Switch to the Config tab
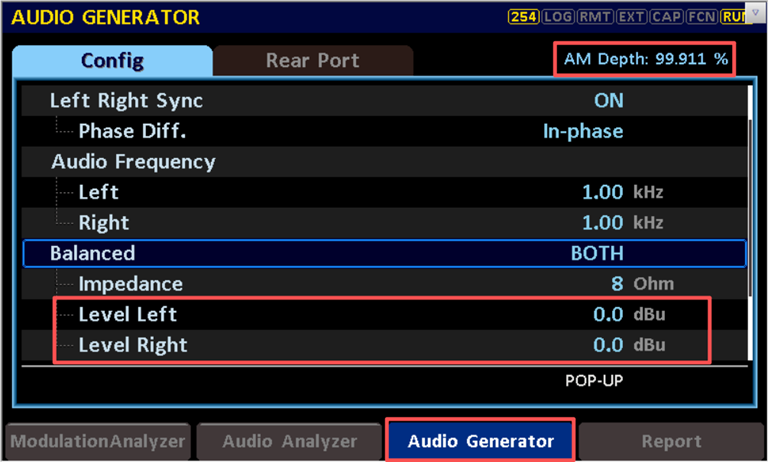Screen dimensions: 768x462 click(112, 61)
